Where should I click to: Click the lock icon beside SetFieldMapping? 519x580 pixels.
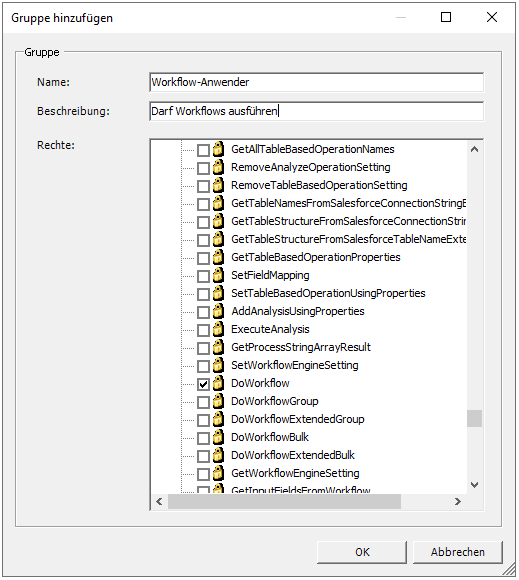point(218,275)
